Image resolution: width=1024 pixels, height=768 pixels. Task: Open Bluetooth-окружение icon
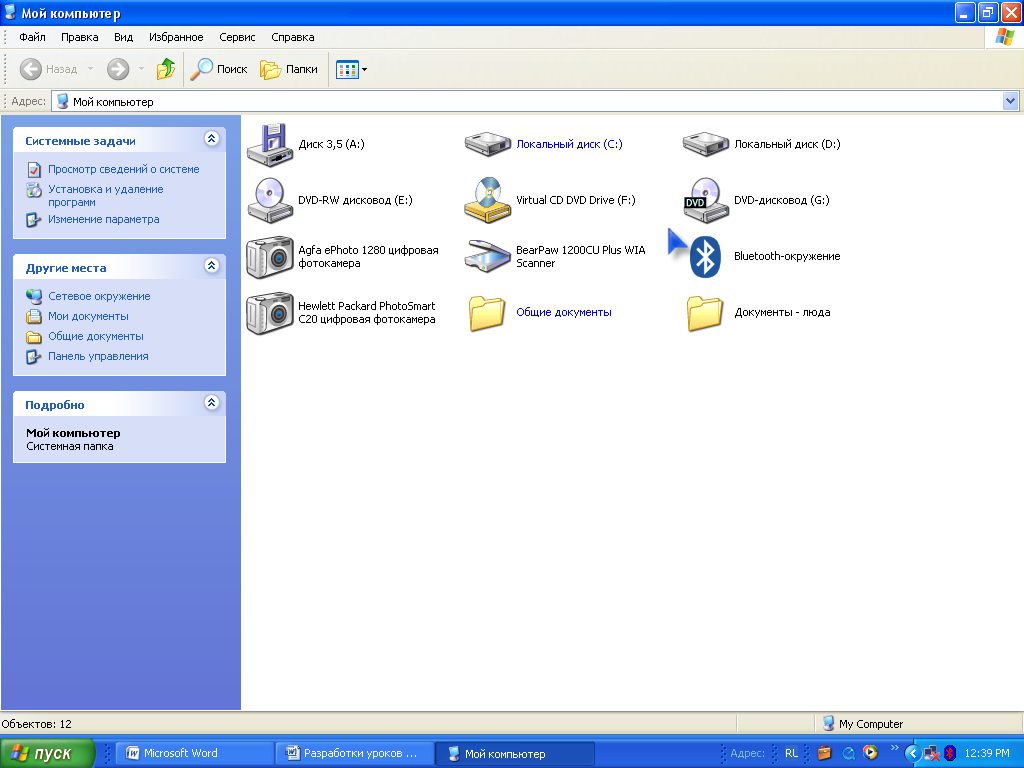click(x=705, y=257)
